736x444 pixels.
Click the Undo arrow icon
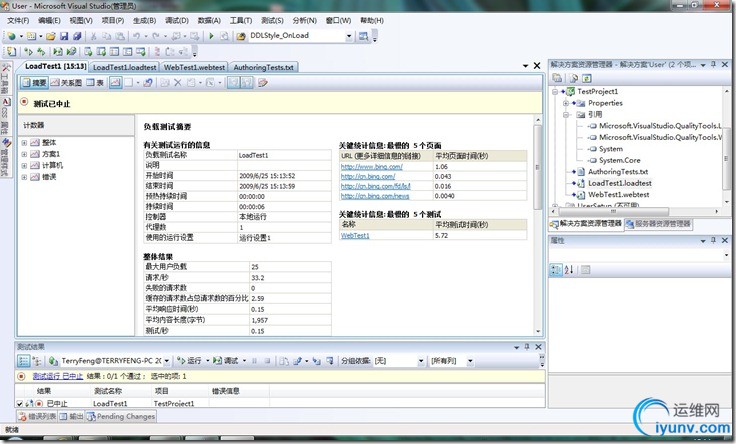point(136,36)
